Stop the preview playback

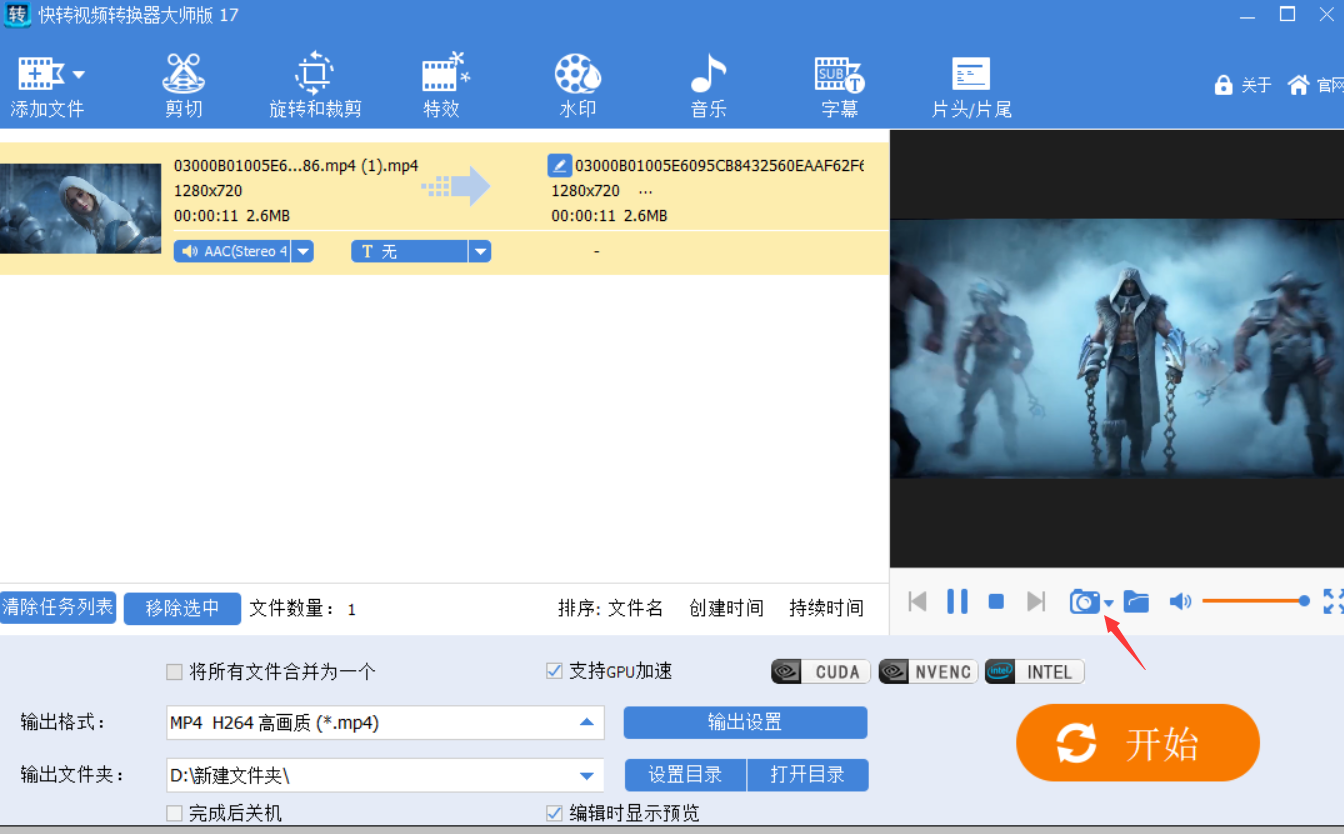pyautogui.click(x=996, y=601)
